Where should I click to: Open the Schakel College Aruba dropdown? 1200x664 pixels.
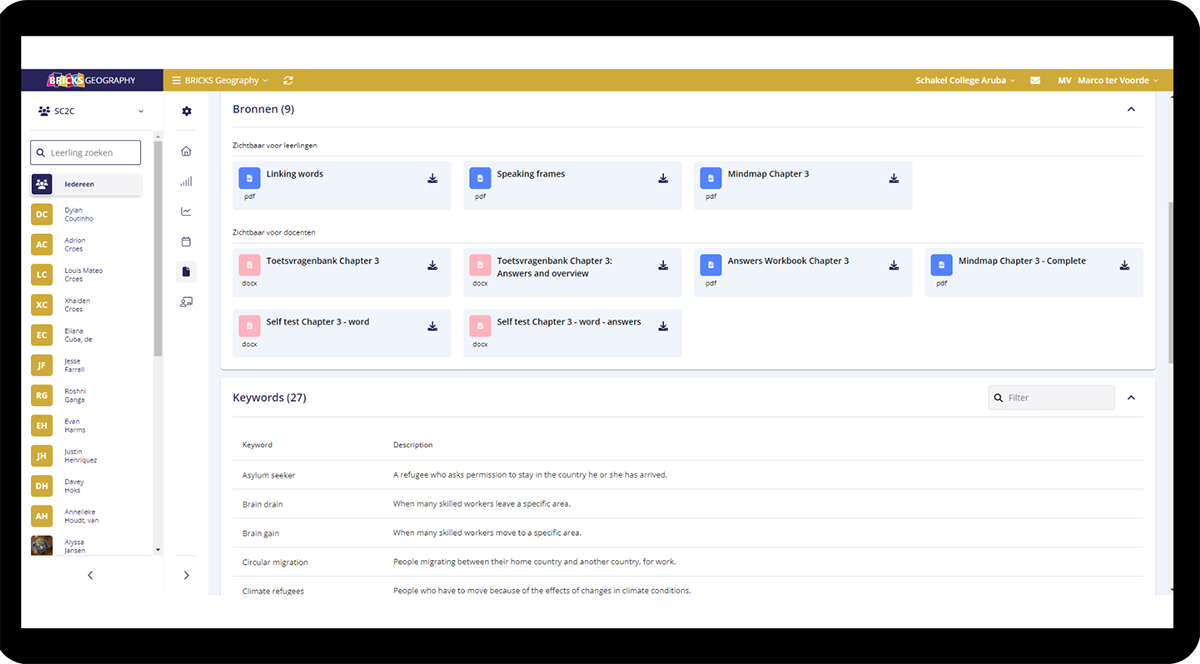point(964,80)
